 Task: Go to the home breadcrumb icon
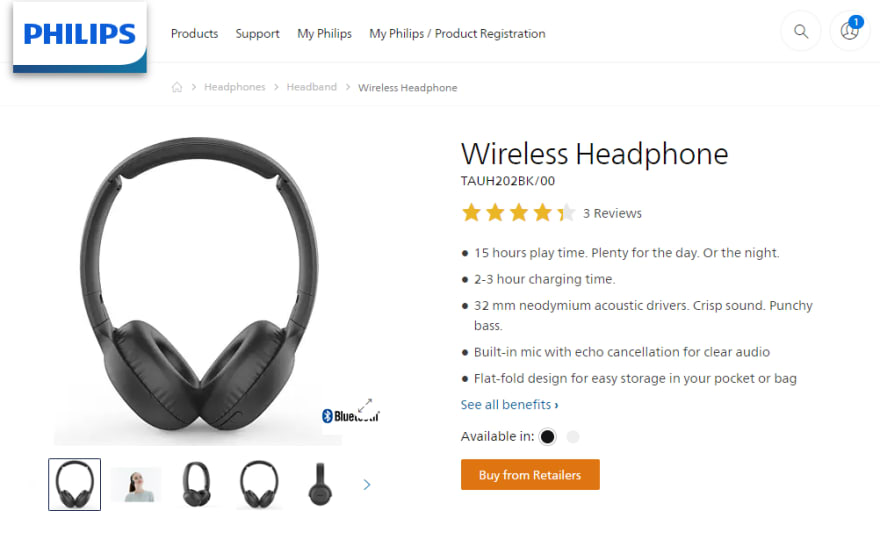[x=177, y=87]
